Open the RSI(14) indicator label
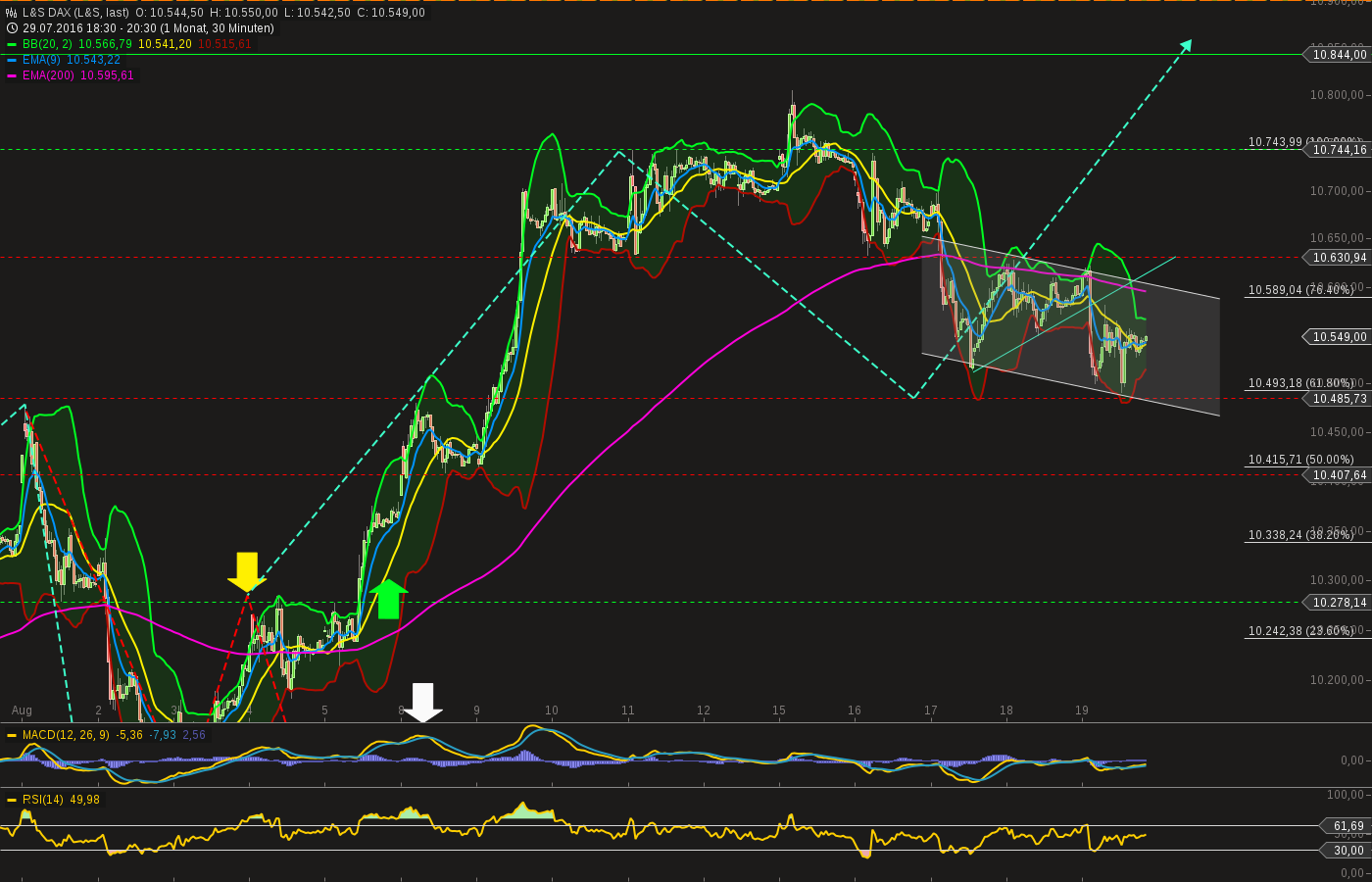The width and height of the screenshot is (1372, 882). (x=43, y=800)
